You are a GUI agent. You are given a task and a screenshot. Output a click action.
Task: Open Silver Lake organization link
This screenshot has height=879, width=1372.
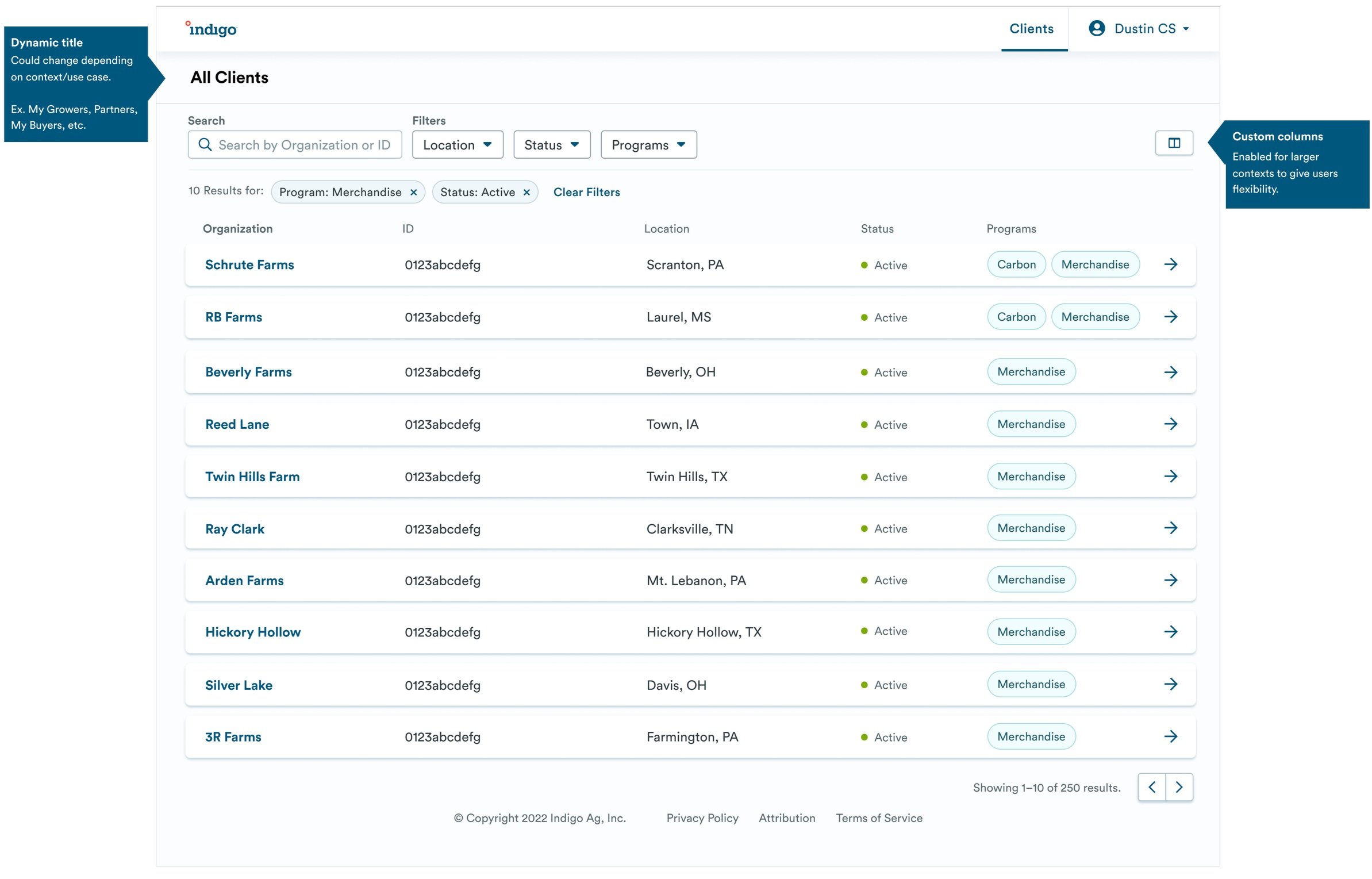pos(239,686)
